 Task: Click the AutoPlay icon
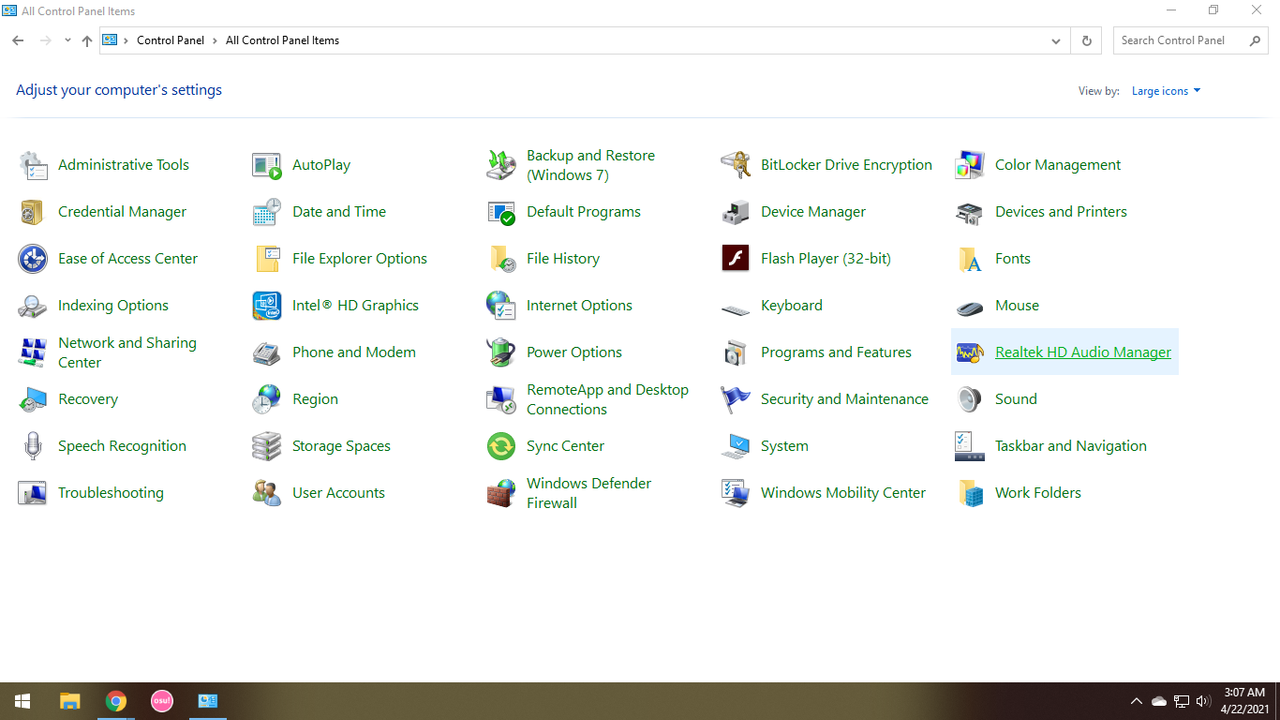[x=267, y=165]
